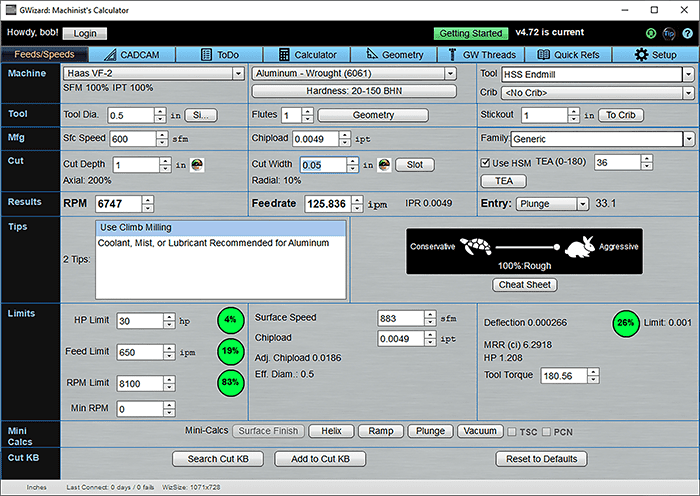Click the GW Threads bolt icon
This screenshot has height=496, width=700.
pyautogui.click(x=452, y=54)
